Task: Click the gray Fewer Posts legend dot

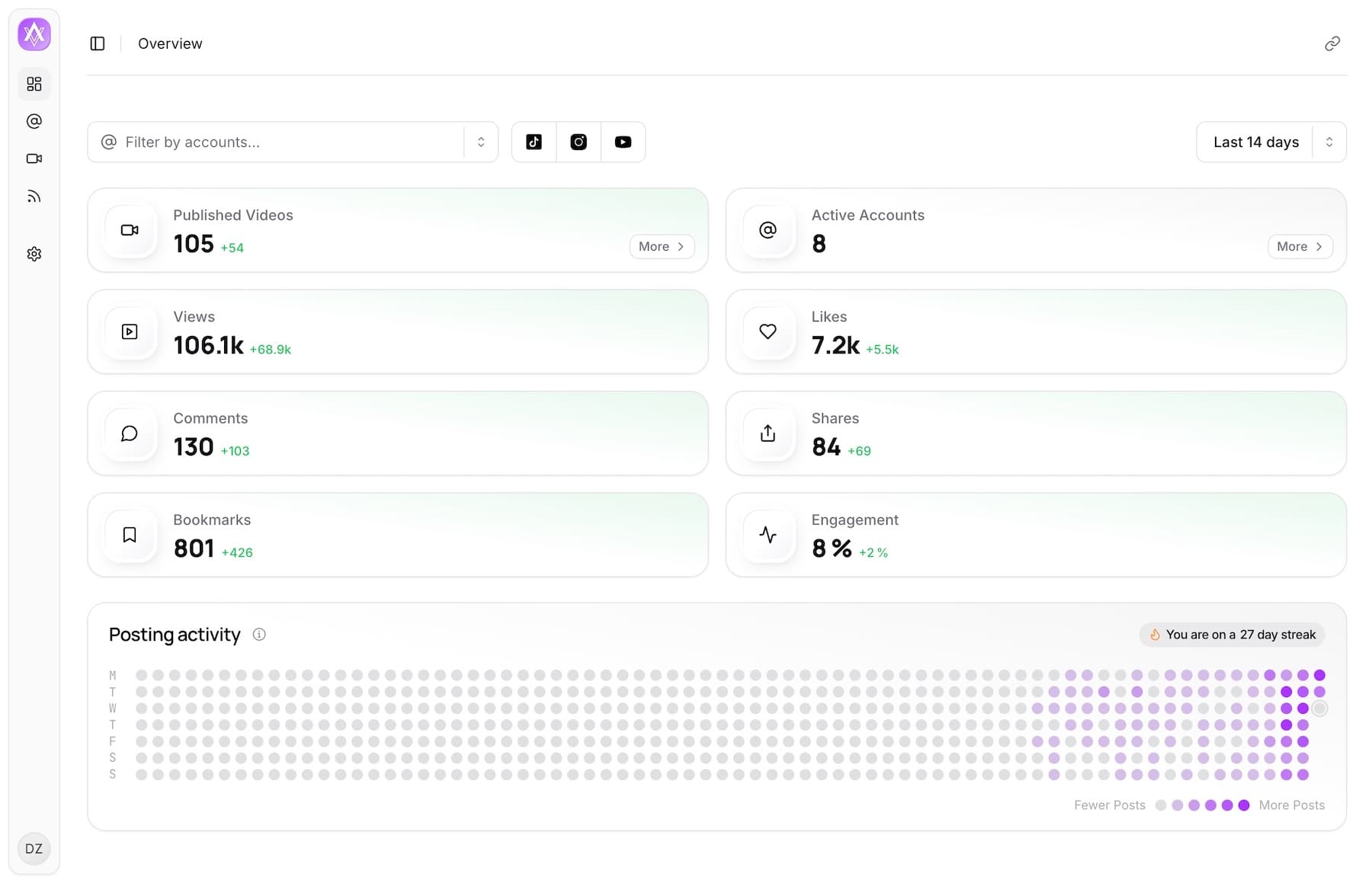Action: [1161, 805]
